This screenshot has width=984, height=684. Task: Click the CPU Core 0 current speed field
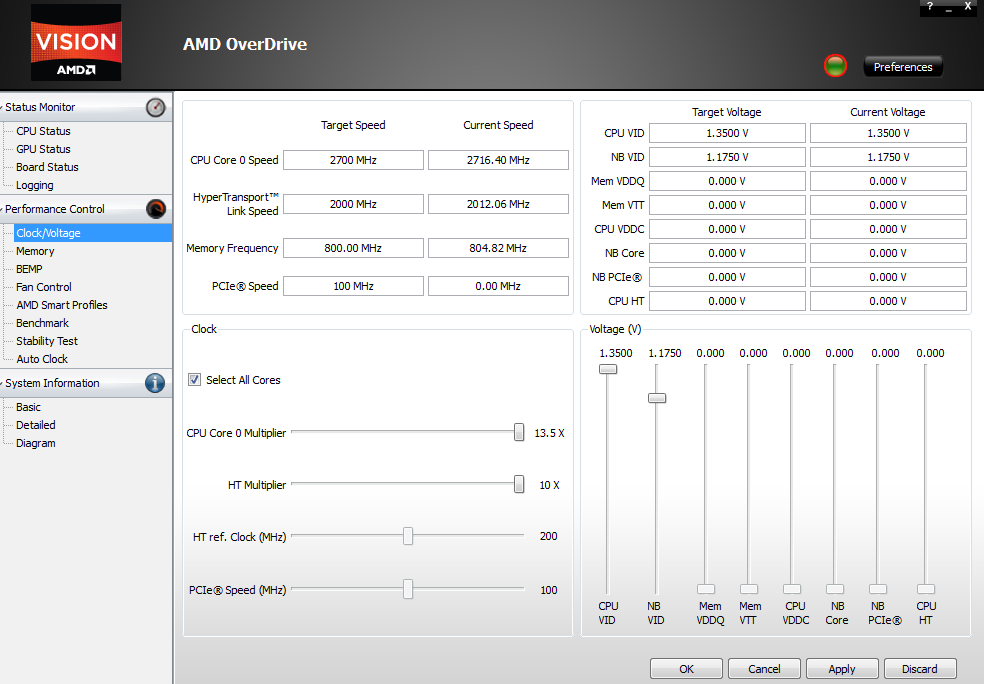point(498,160)
